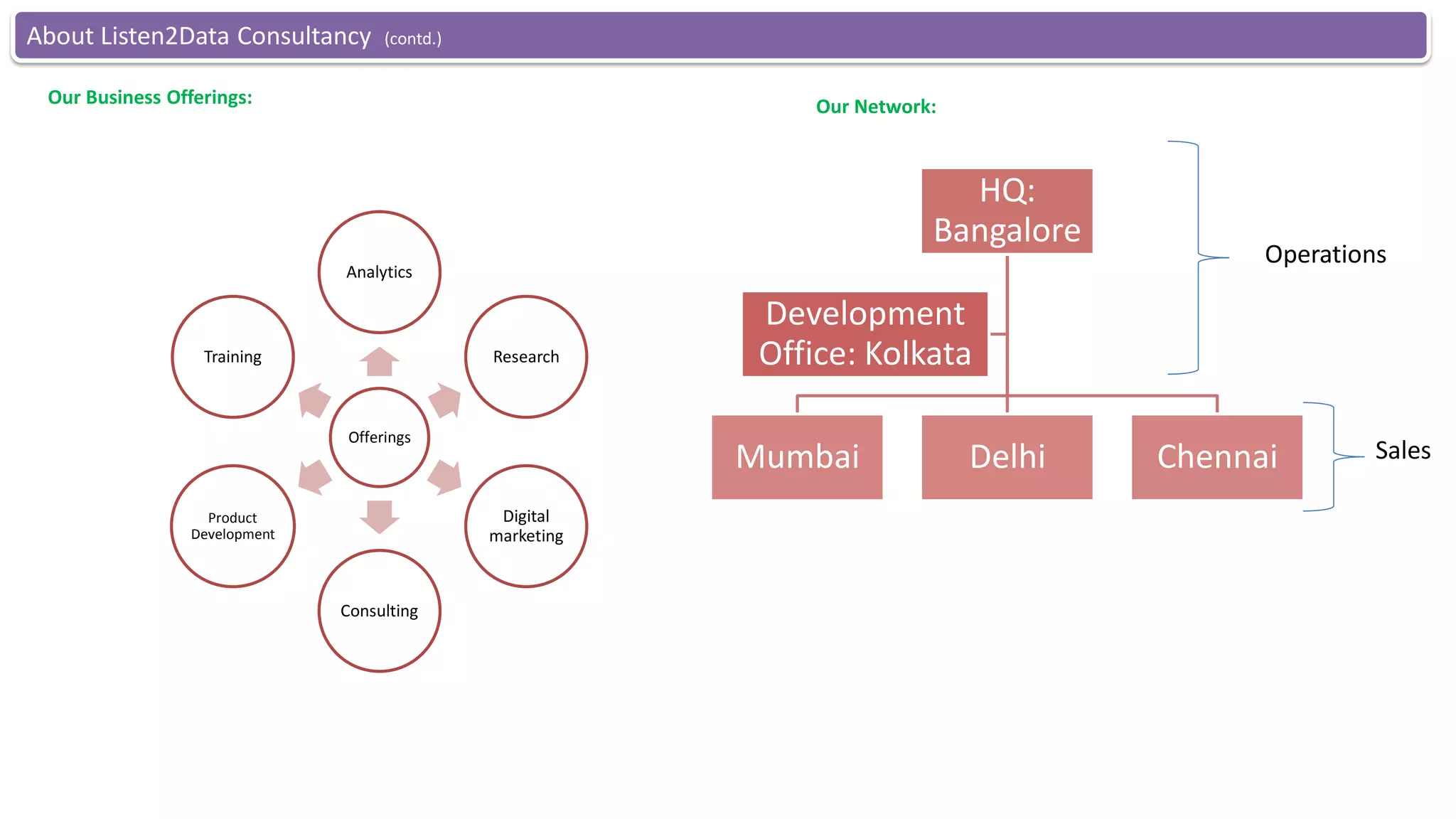The image size is (1456, 819).
Task: Click arrow pointing toward Research circle
Action: 446,400
